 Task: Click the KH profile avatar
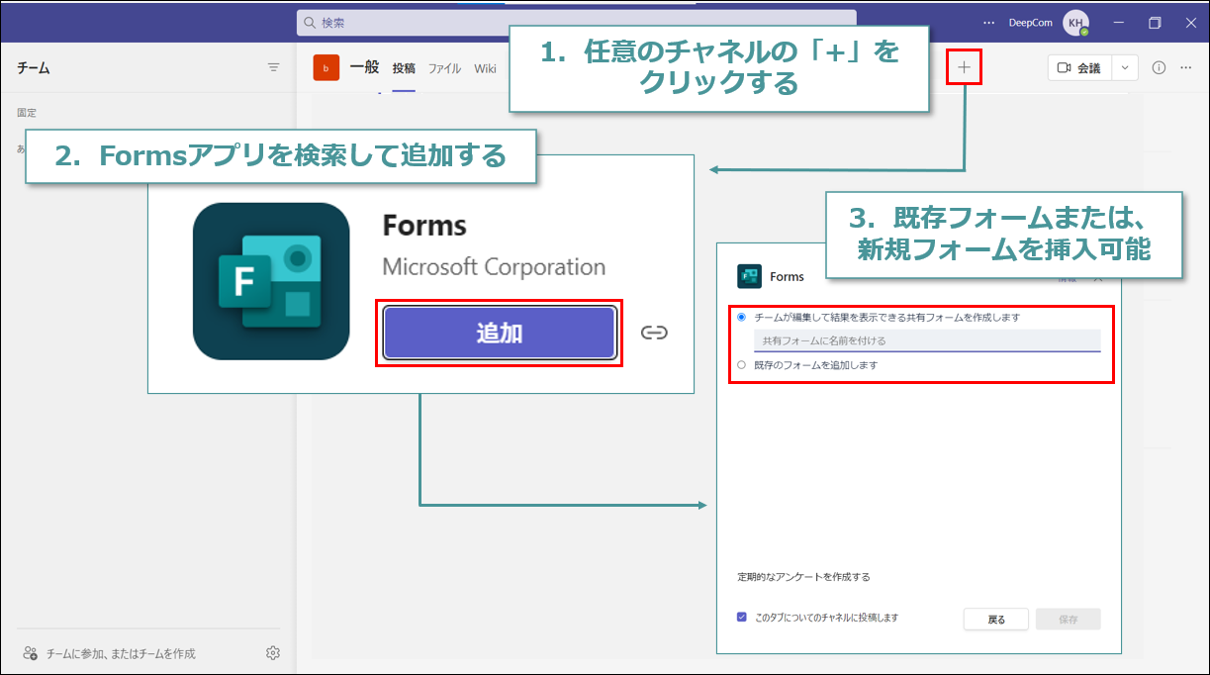pos(1075,22)
